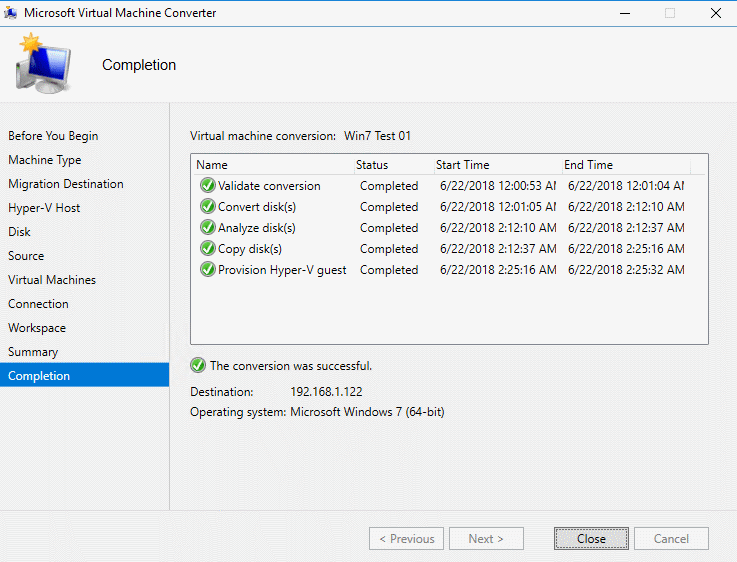Click start time 6/22/2018 2:12:37 AM
This screenshot has height=562, width=737.
click(498, 249)
